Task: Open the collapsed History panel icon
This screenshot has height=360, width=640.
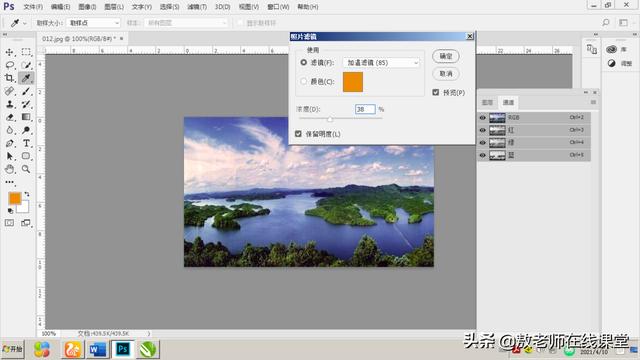Action: click(592, 49)
